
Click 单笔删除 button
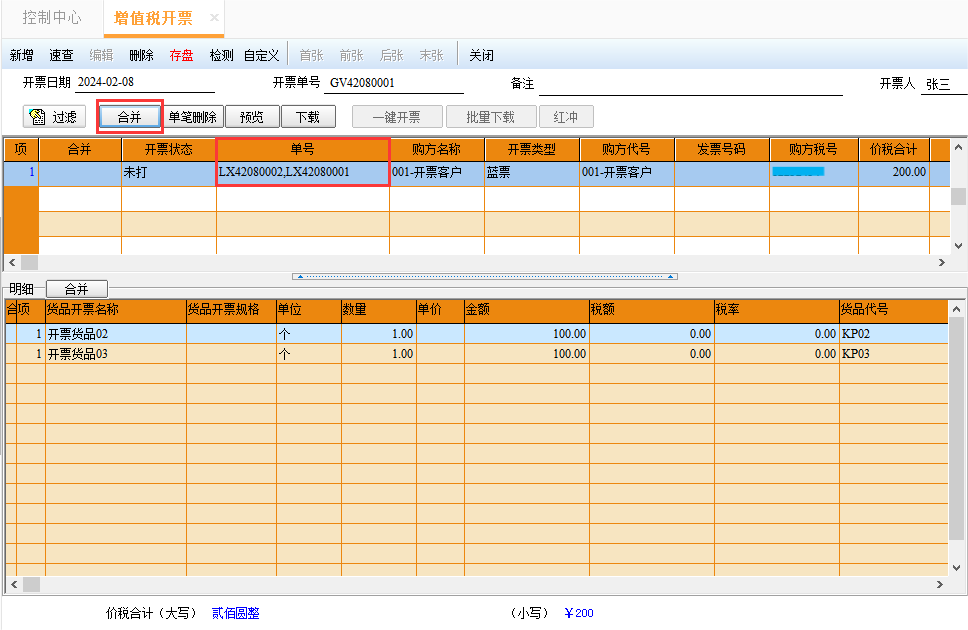coord(193,117)
